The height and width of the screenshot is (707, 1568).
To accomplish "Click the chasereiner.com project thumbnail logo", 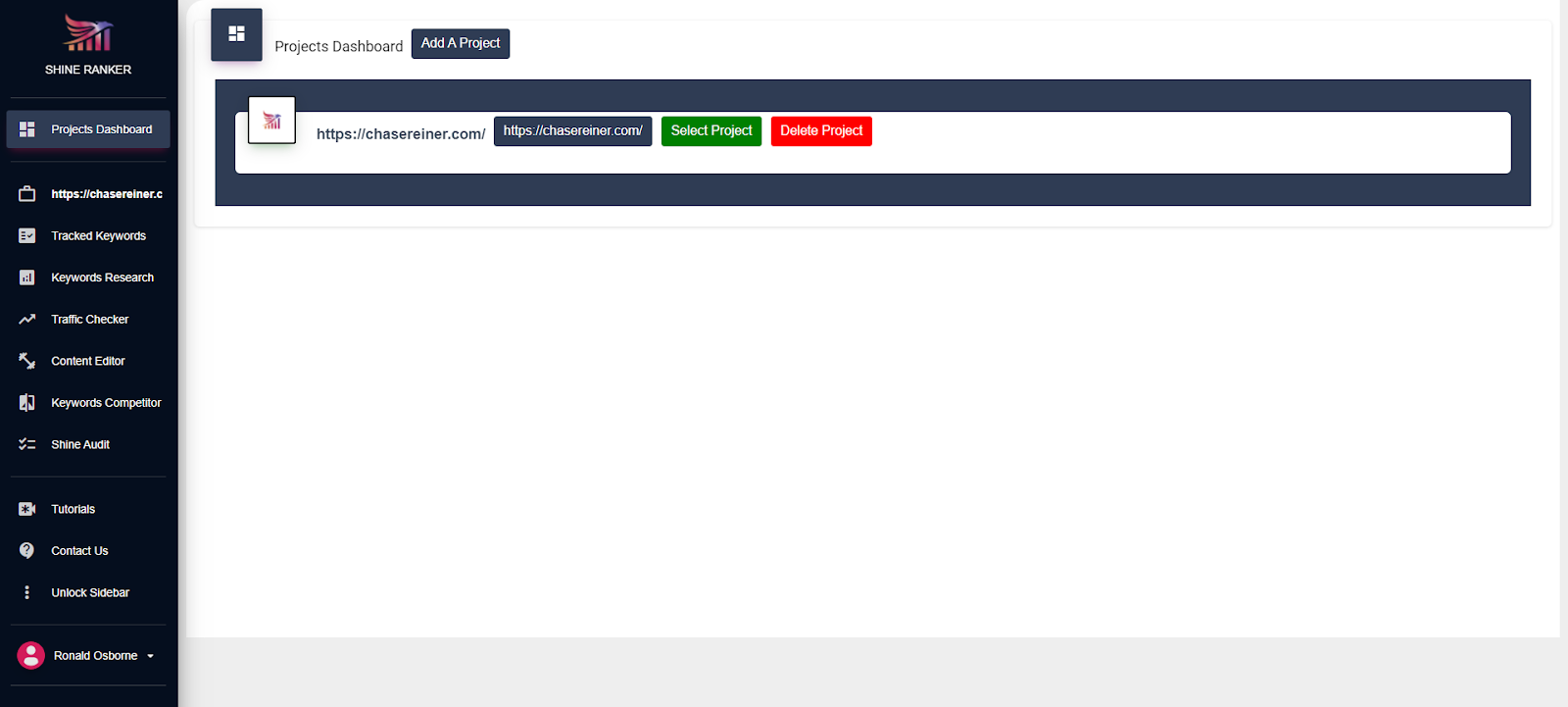I will (x=271, y=121).
